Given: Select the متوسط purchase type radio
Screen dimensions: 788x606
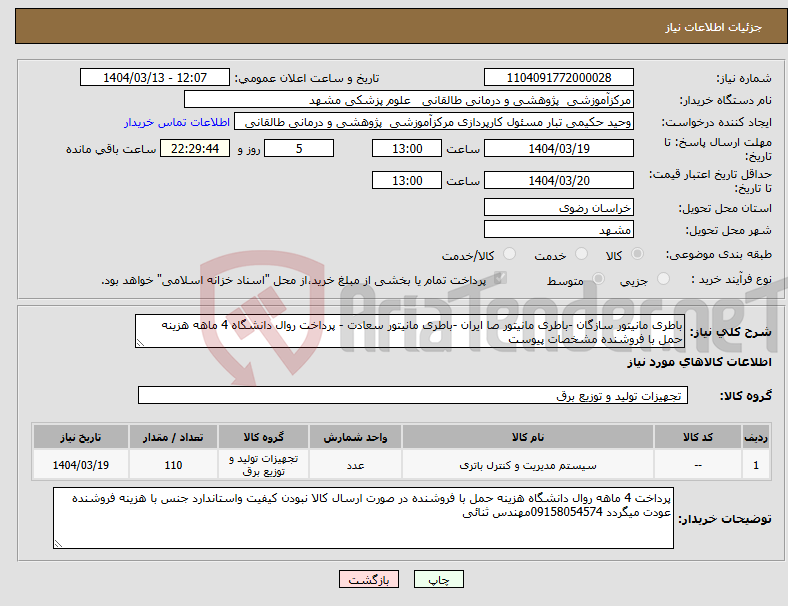Looking at the screenshot, I should tap(599, 279).
